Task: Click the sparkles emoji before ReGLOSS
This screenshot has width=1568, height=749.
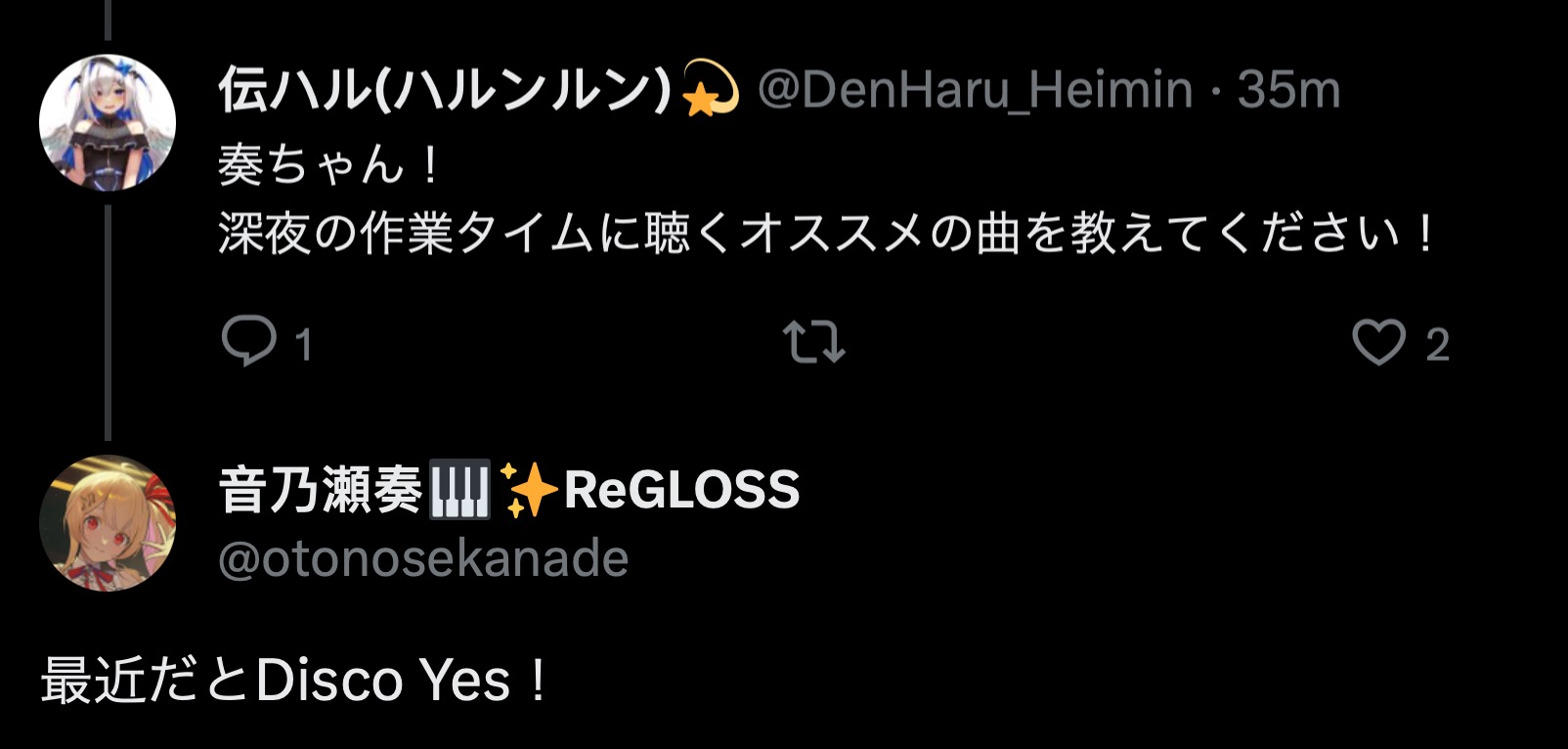Action: pyautogui.click(x=529, y=490)
